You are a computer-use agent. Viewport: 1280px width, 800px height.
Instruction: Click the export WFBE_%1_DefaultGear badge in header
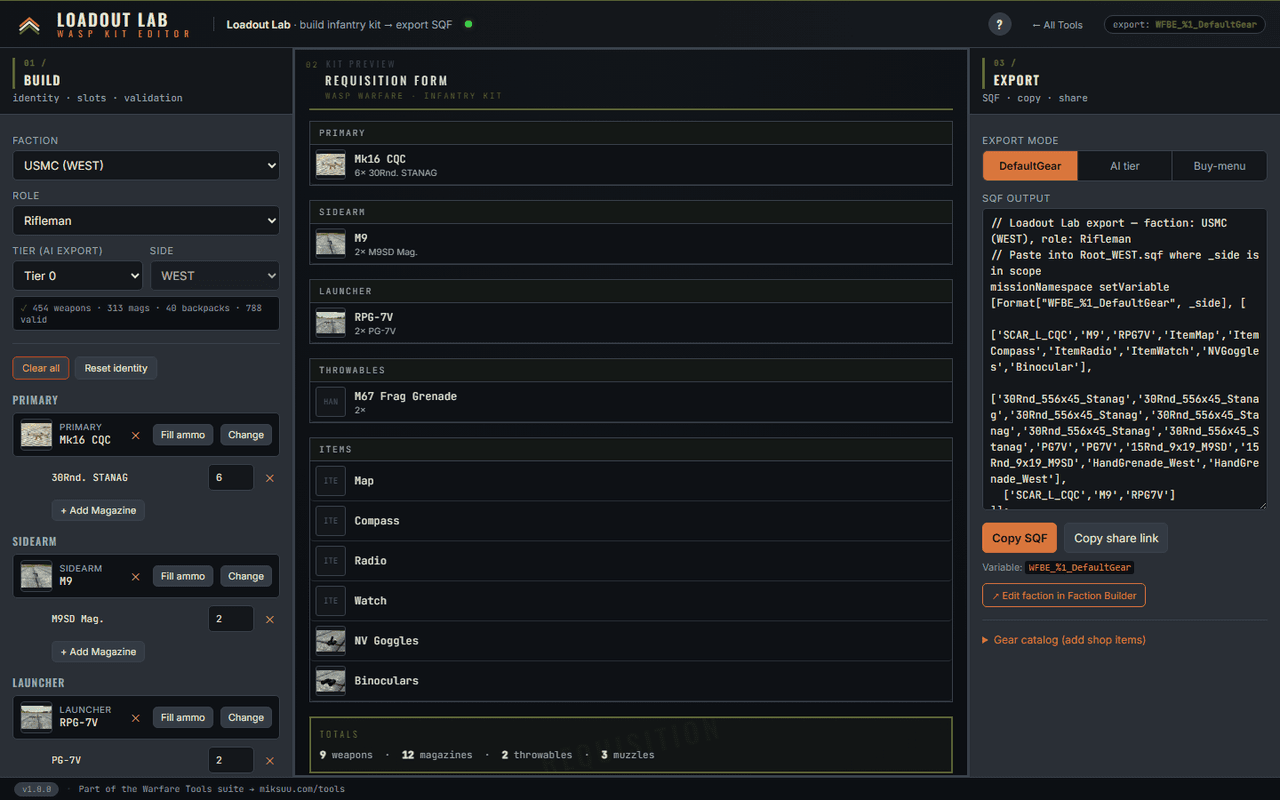pos(1185,24)
